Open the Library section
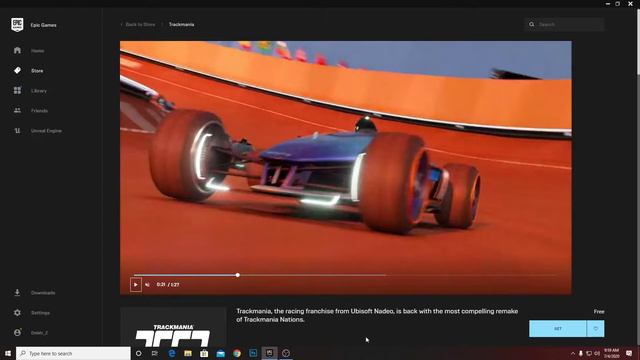Screen dimensions: 640x360 [39, 91]
